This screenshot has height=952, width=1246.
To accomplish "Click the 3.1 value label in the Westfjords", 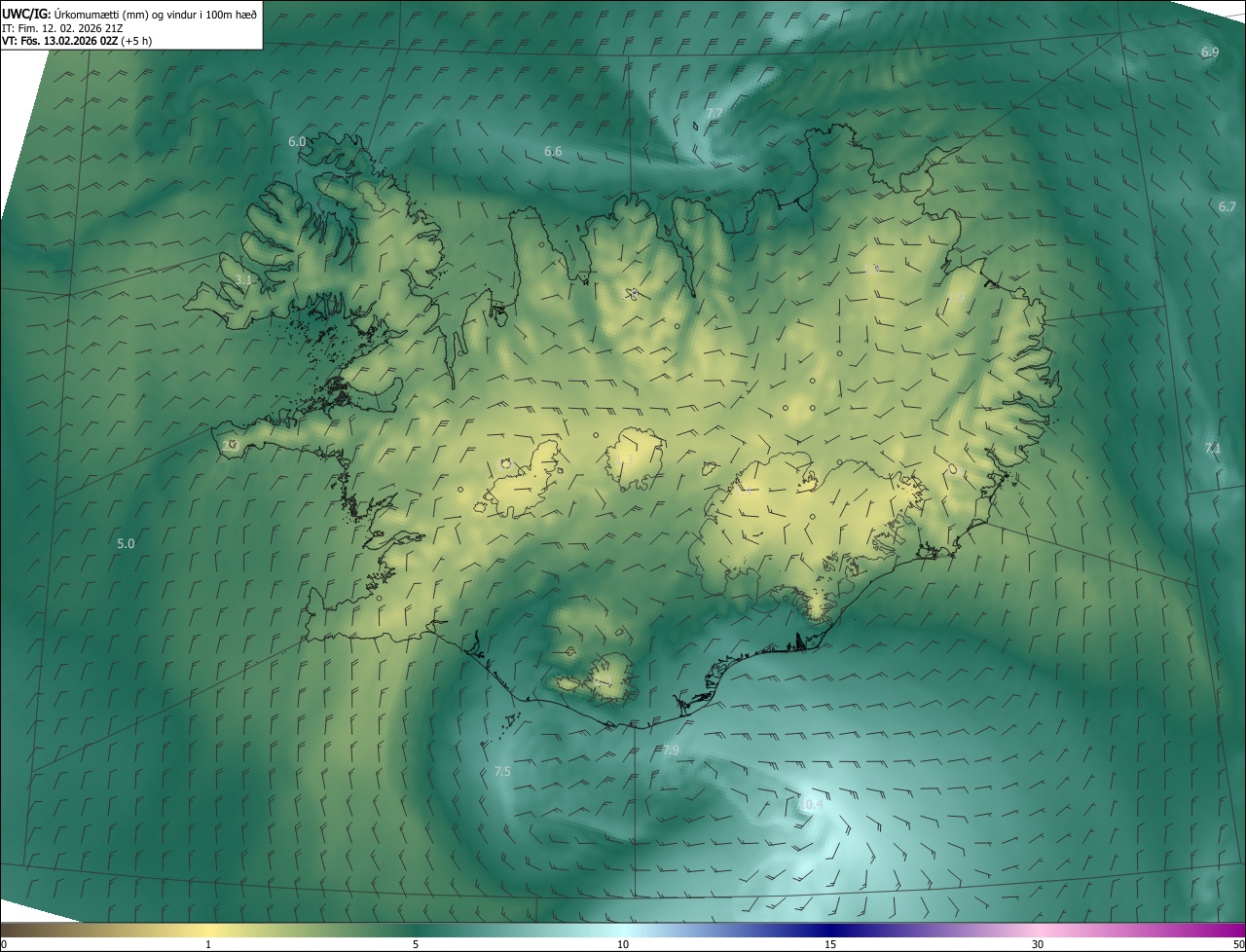I will tap(243, 279).
